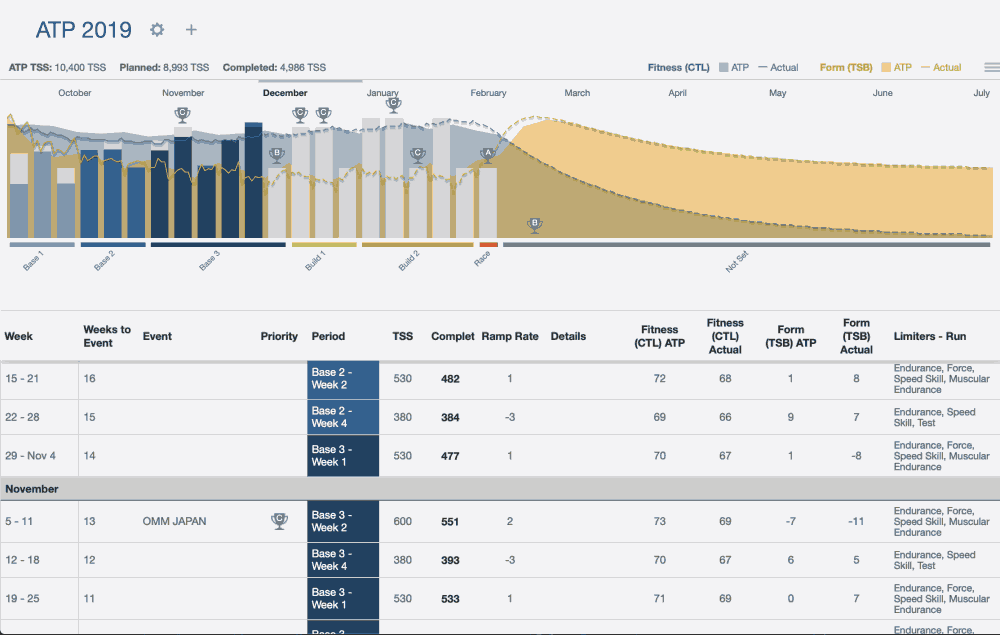
Task: Click the November month divider row
Action: 500,489
